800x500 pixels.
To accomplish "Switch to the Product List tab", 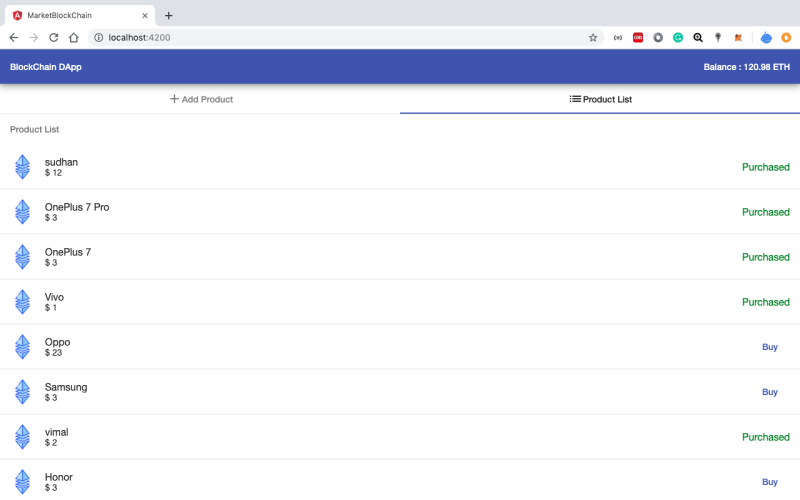I will click(601, 99).
